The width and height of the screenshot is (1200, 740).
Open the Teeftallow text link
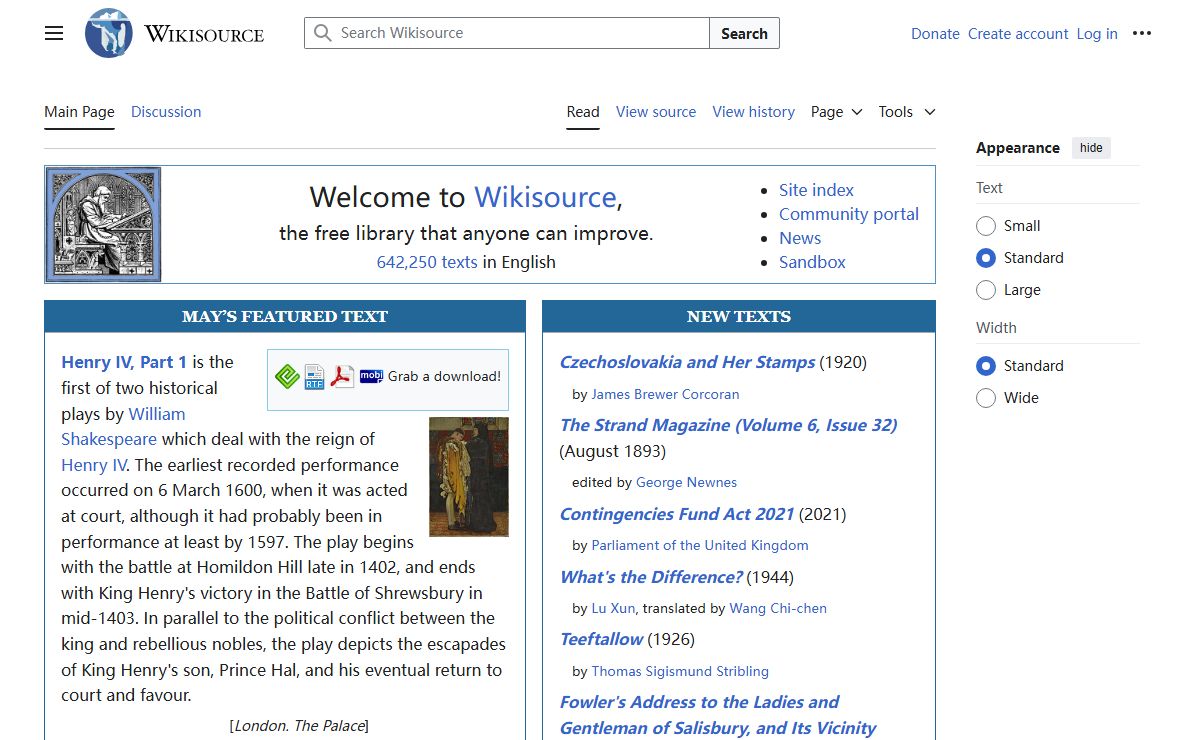pyautogui.click(x=601, y=639)
